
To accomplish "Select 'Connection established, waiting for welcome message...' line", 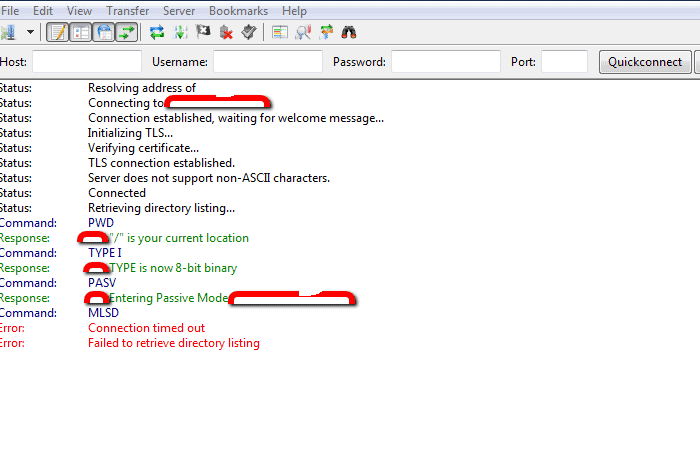I will click(236, 118).
